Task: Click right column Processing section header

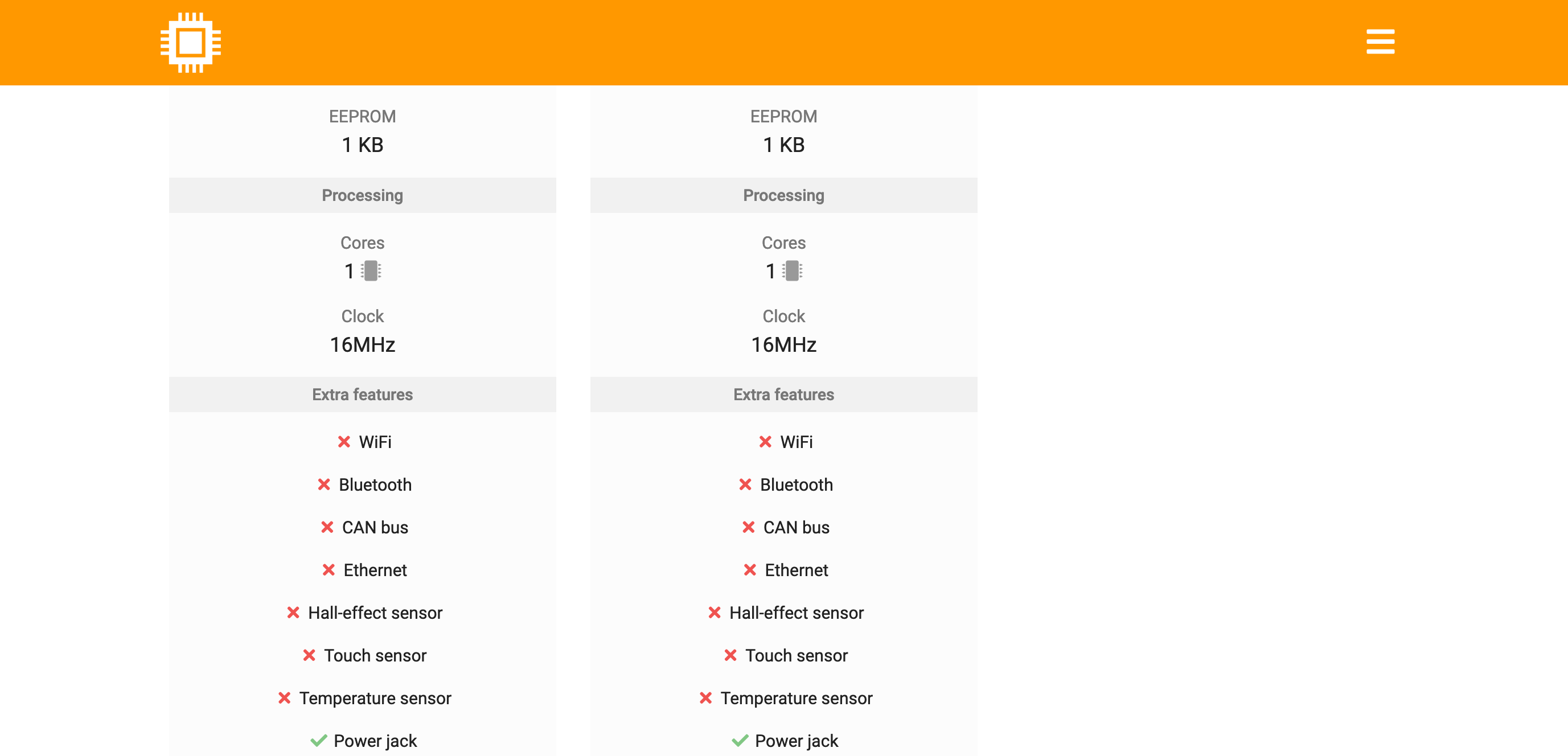Action: (783, 195)
